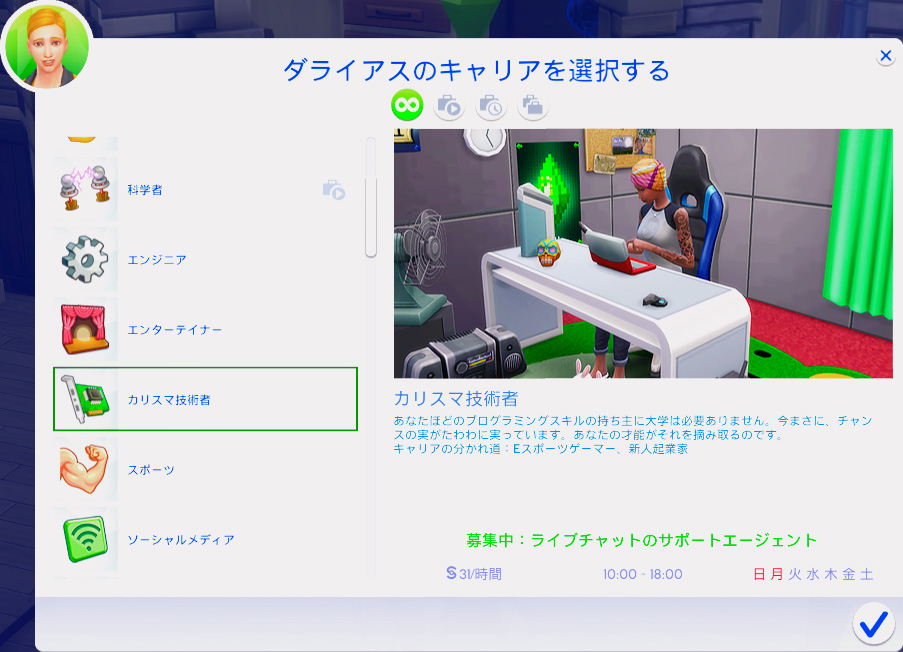Choose the エンターテイナー career
Screen dimensions: 903x652
205,329
